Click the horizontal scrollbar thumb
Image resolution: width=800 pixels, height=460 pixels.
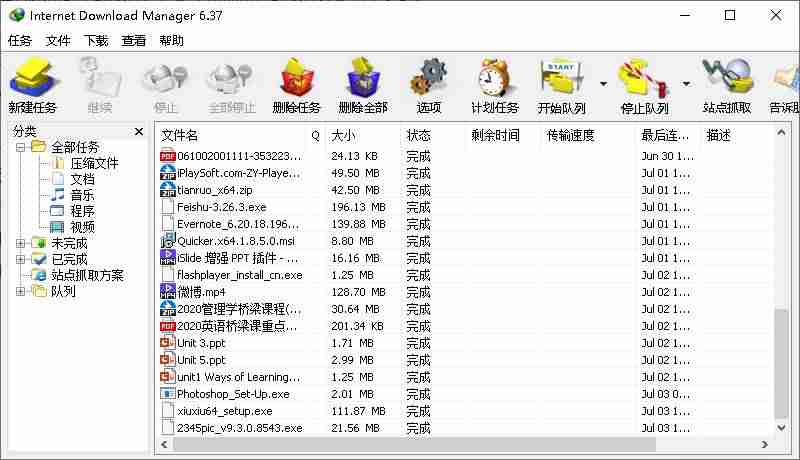[x=414, y=444]
